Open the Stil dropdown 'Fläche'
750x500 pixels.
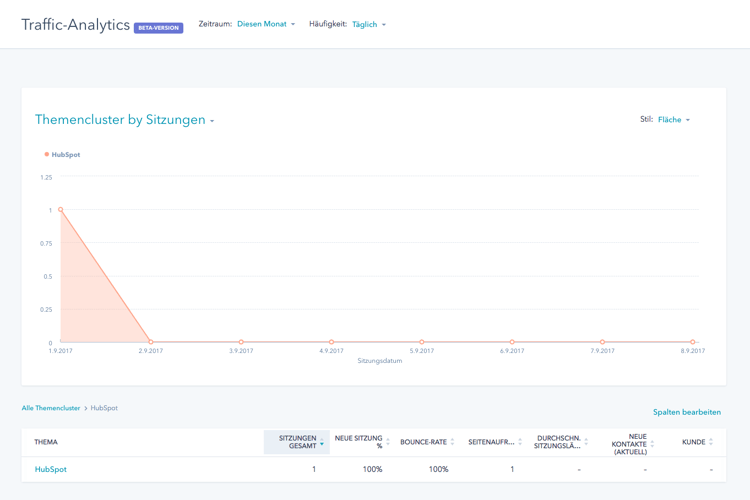point(673,120)
